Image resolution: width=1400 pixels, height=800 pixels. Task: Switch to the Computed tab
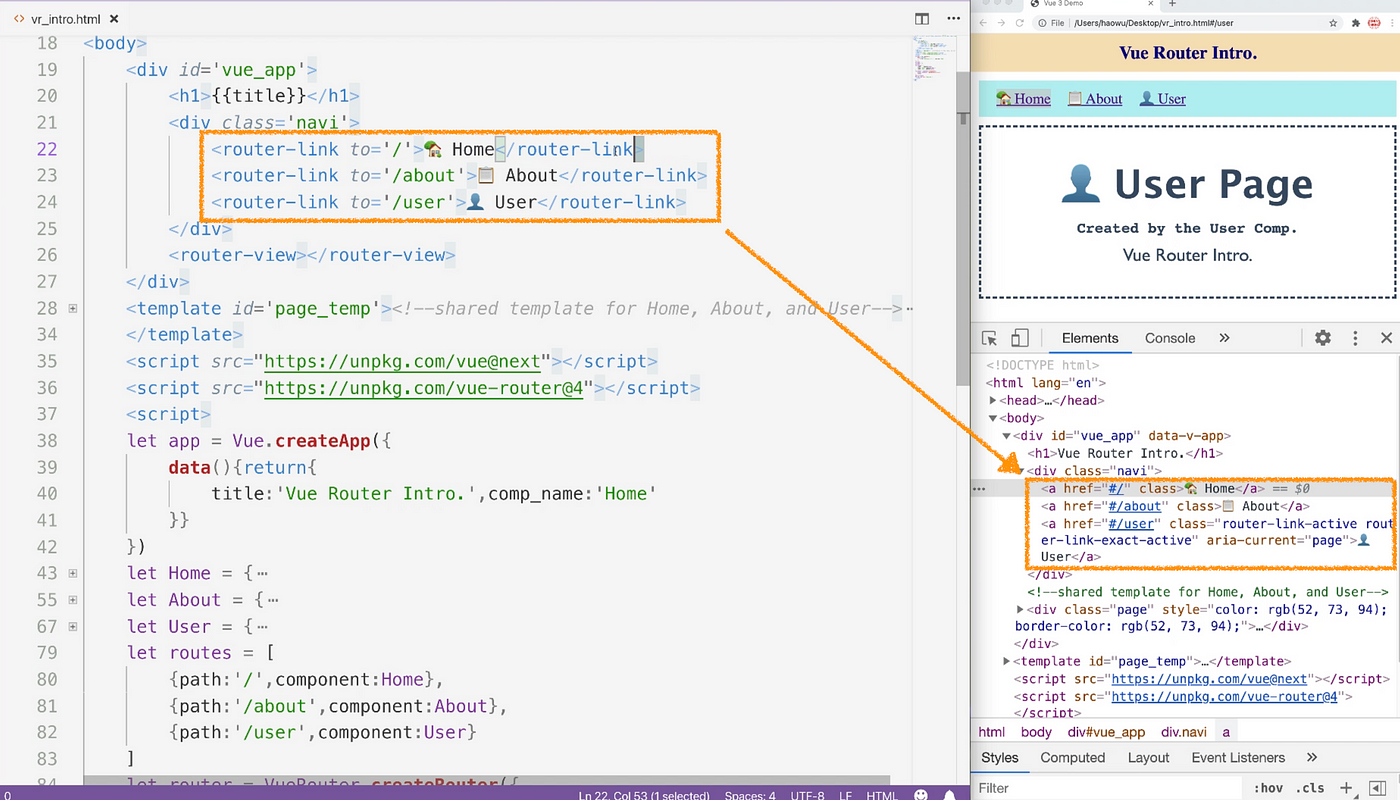coord(1073,757)
